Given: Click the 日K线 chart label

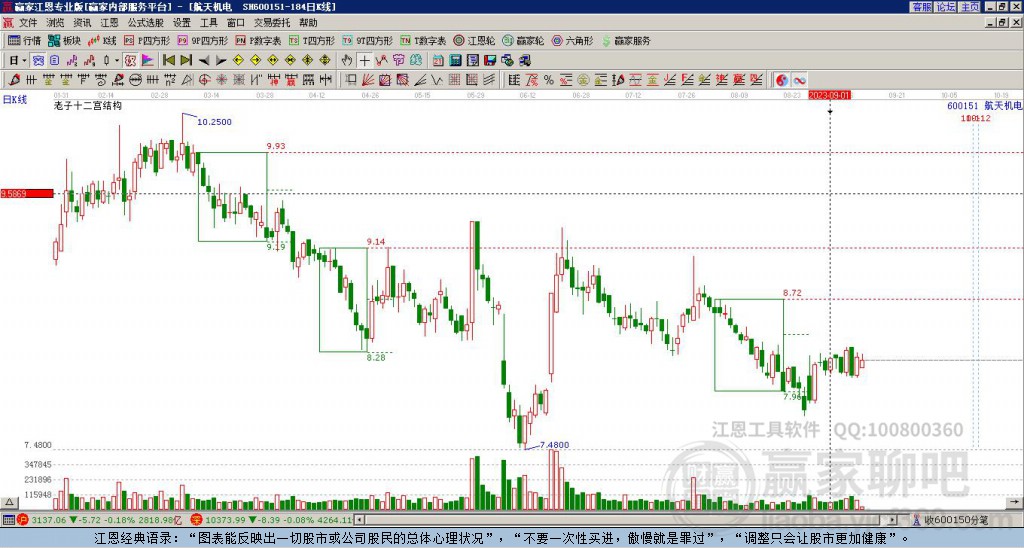Looking at the screenshot, I should [14, 99].
